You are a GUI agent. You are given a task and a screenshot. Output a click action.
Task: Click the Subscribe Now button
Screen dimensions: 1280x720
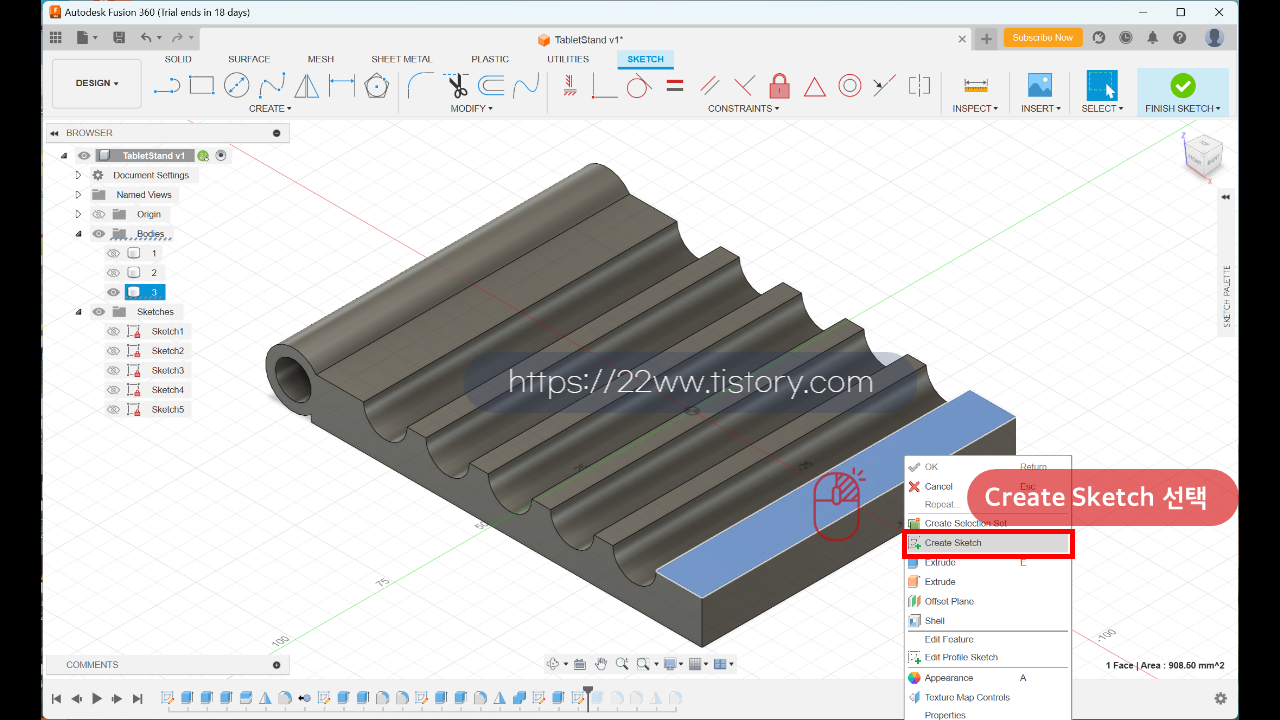point(1042,37)
